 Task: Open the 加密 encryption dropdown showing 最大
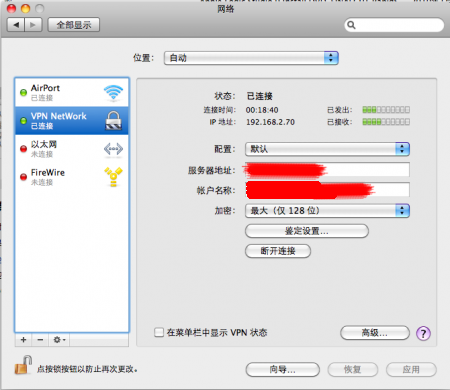click(327, 211)
